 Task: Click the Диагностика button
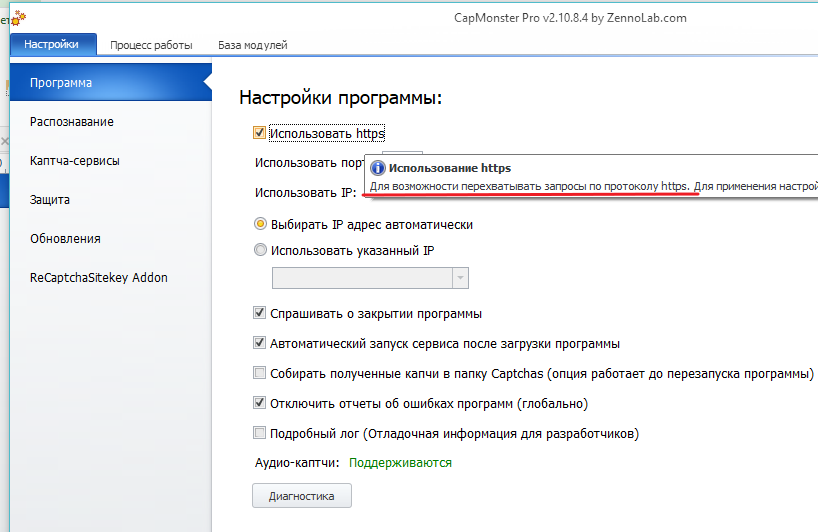point(302,495)
